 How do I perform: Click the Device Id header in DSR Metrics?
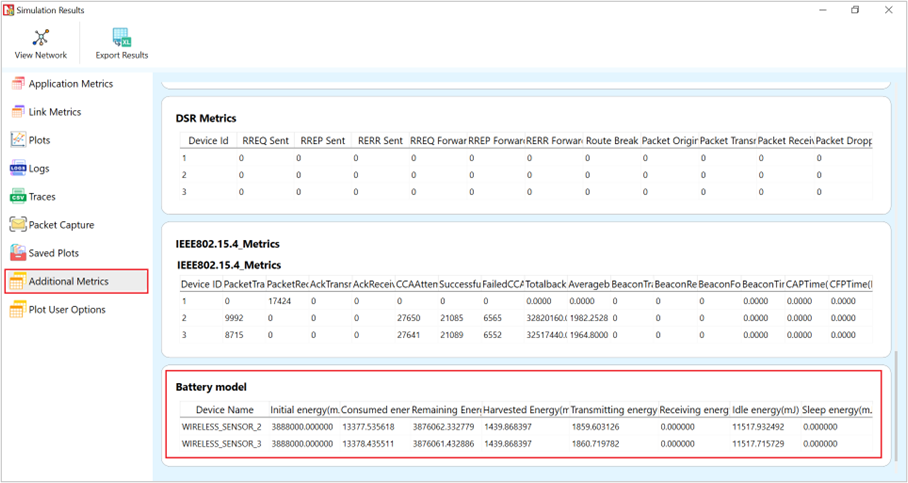[208, 141]
